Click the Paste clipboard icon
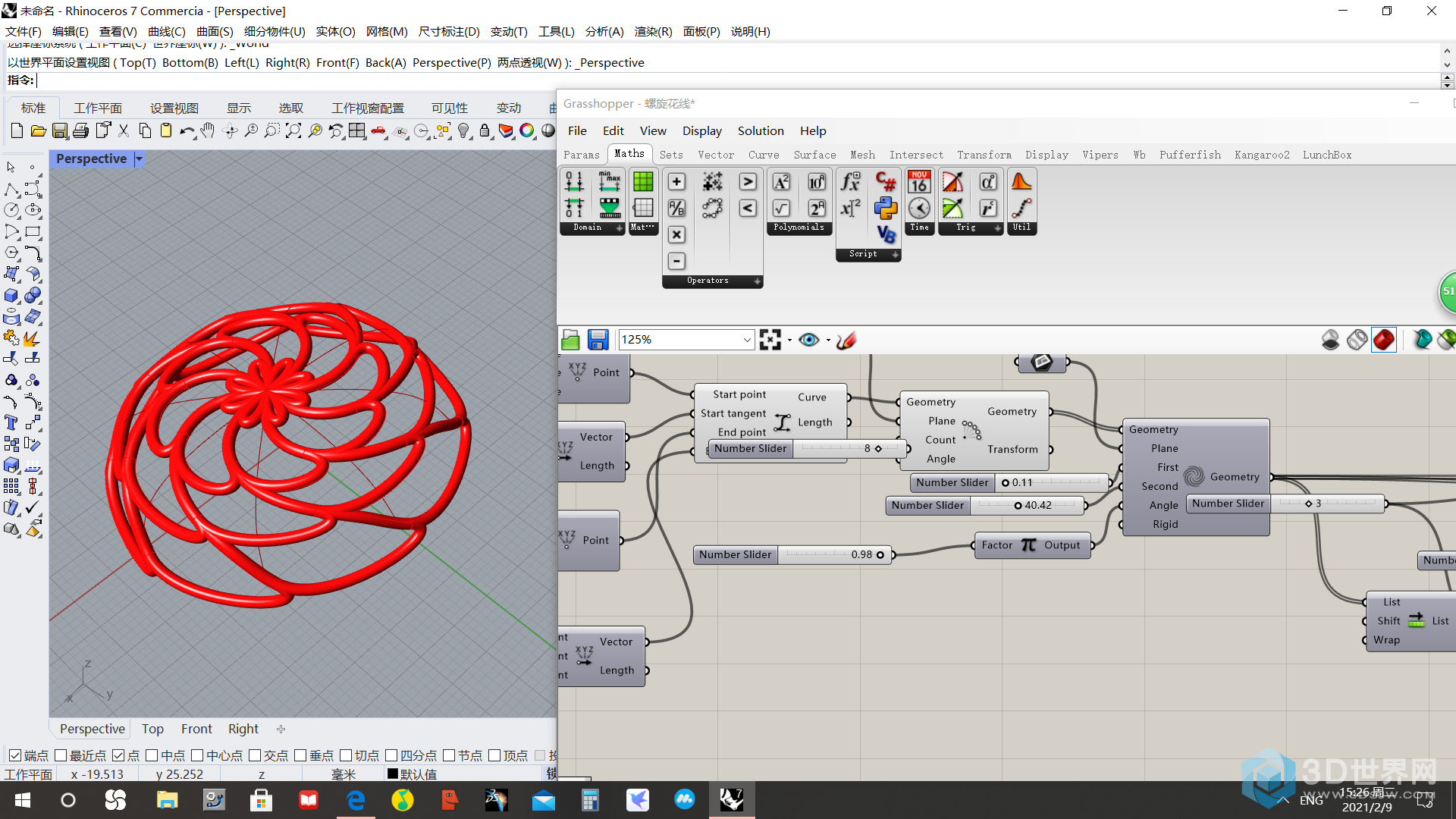 [x=165, y=131]
